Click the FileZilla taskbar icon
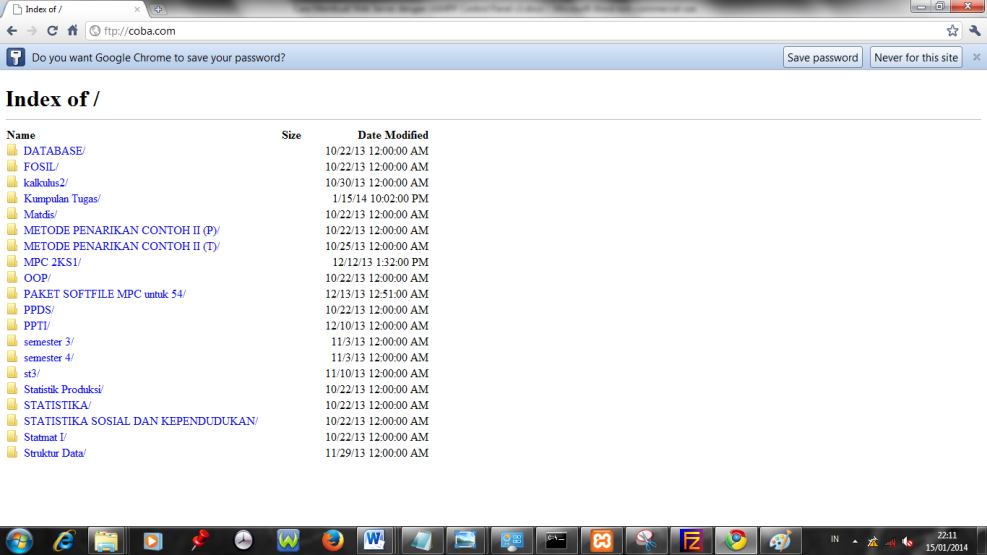 point(691,541)
